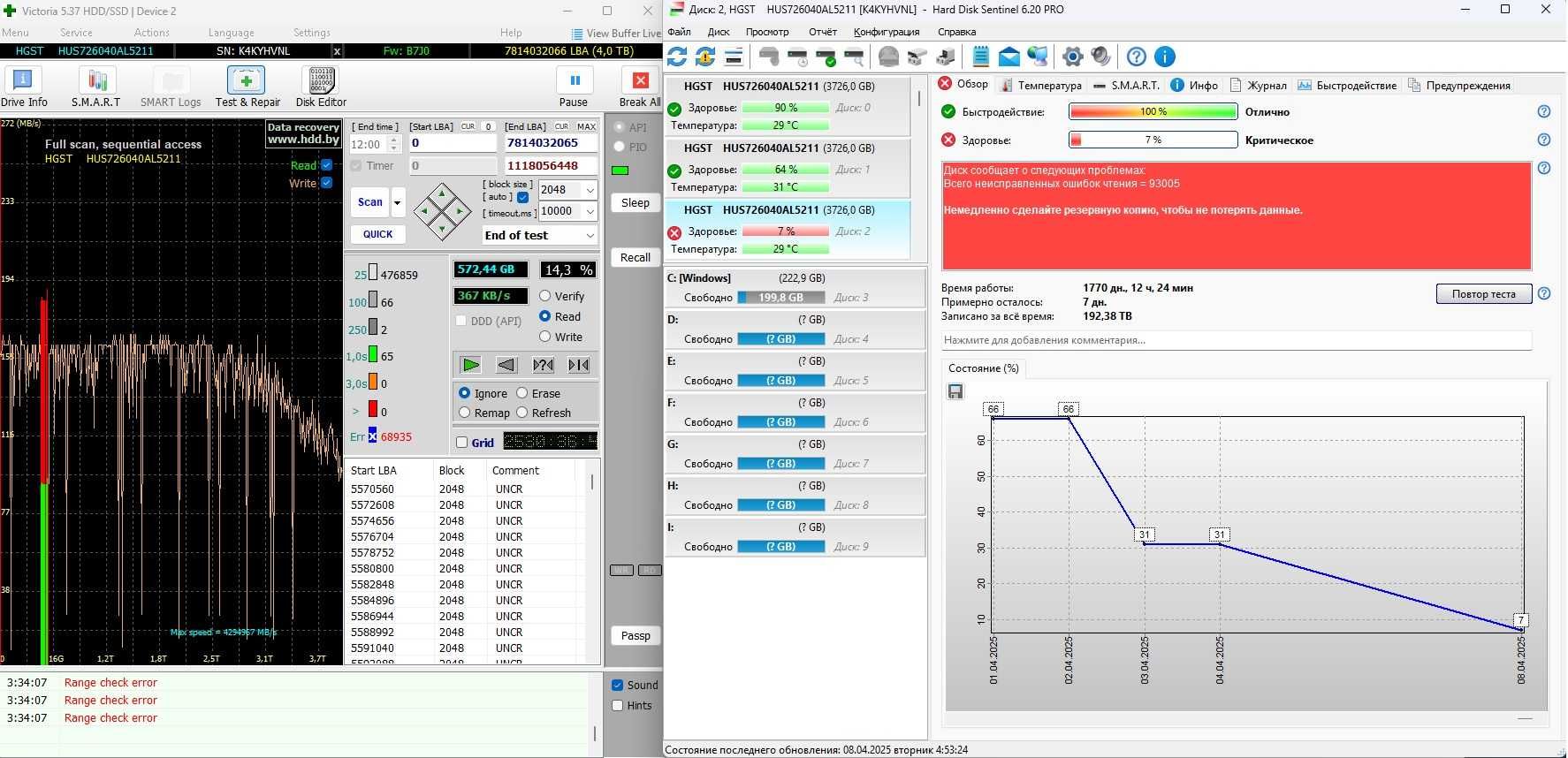Click the Start LBA input field
This screenshot has width=1568, height=758.
453,143
